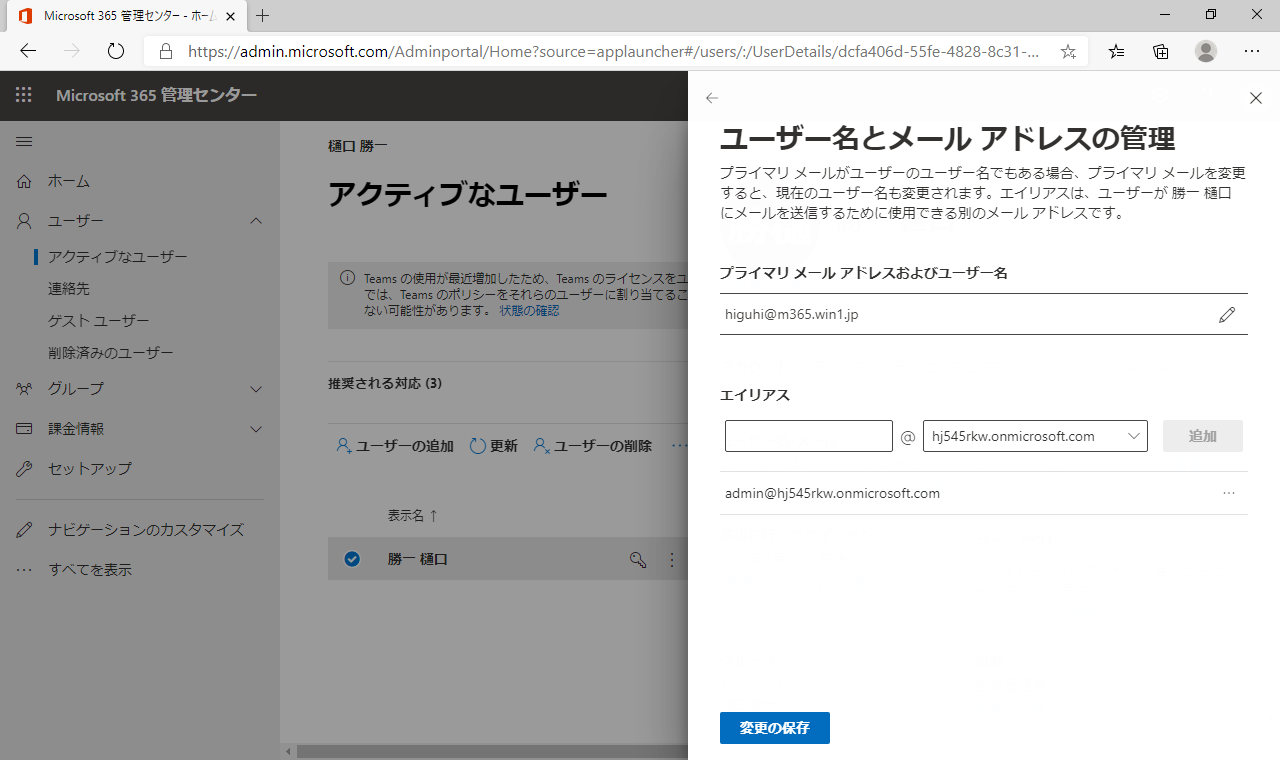Click the alias name input field
The image size is (1280, 760).
pyautogui.click(x=809, y=436)
